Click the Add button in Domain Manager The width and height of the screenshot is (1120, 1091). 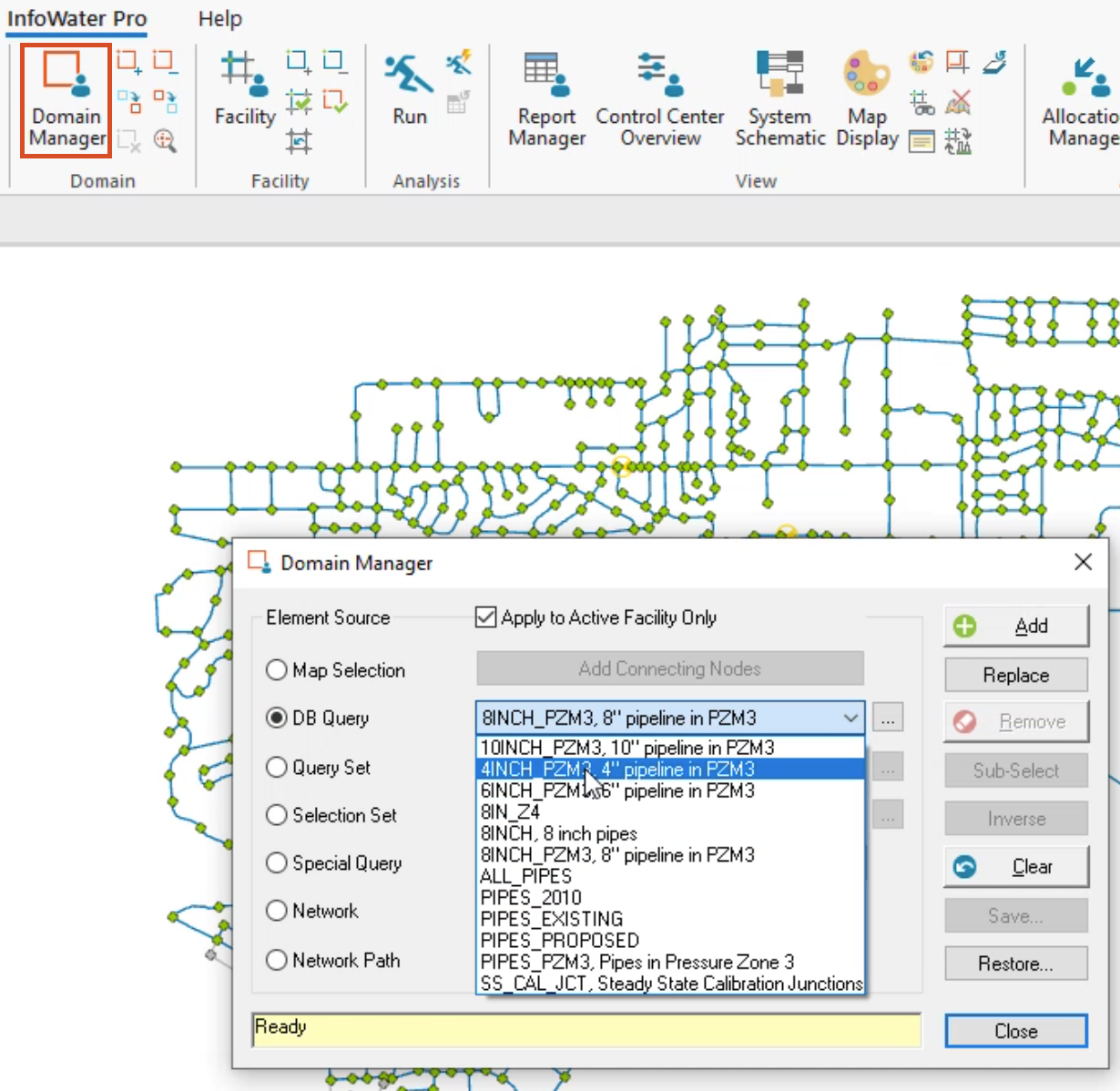tap(1016, 626)
